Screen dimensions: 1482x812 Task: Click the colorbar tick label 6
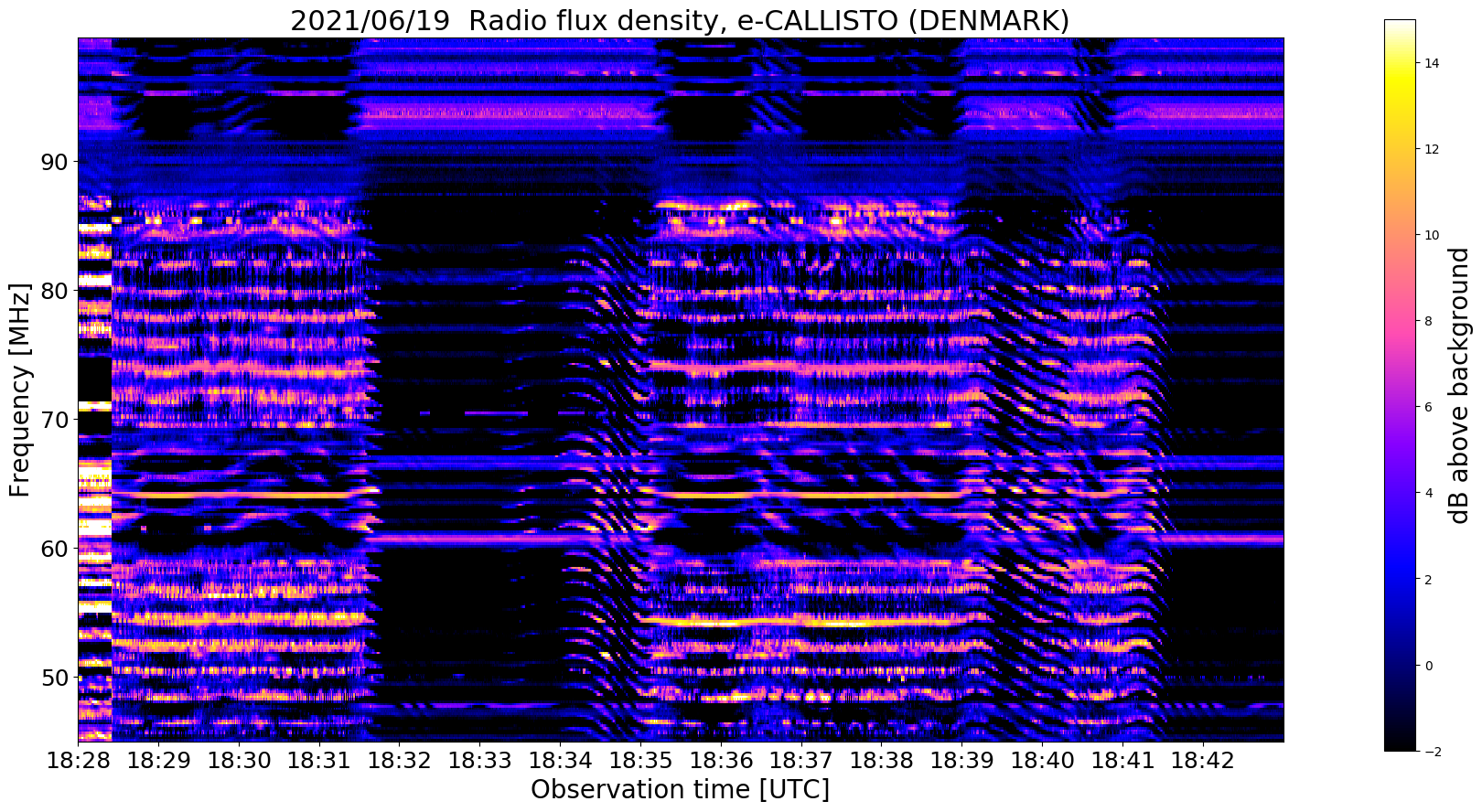coord(1427,407)
